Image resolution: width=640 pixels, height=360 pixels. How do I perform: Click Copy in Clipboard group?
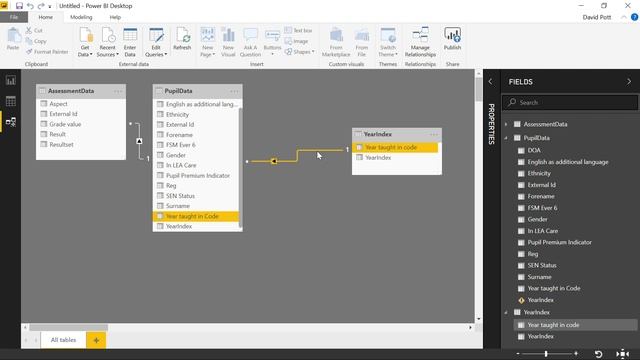[36, 41]
